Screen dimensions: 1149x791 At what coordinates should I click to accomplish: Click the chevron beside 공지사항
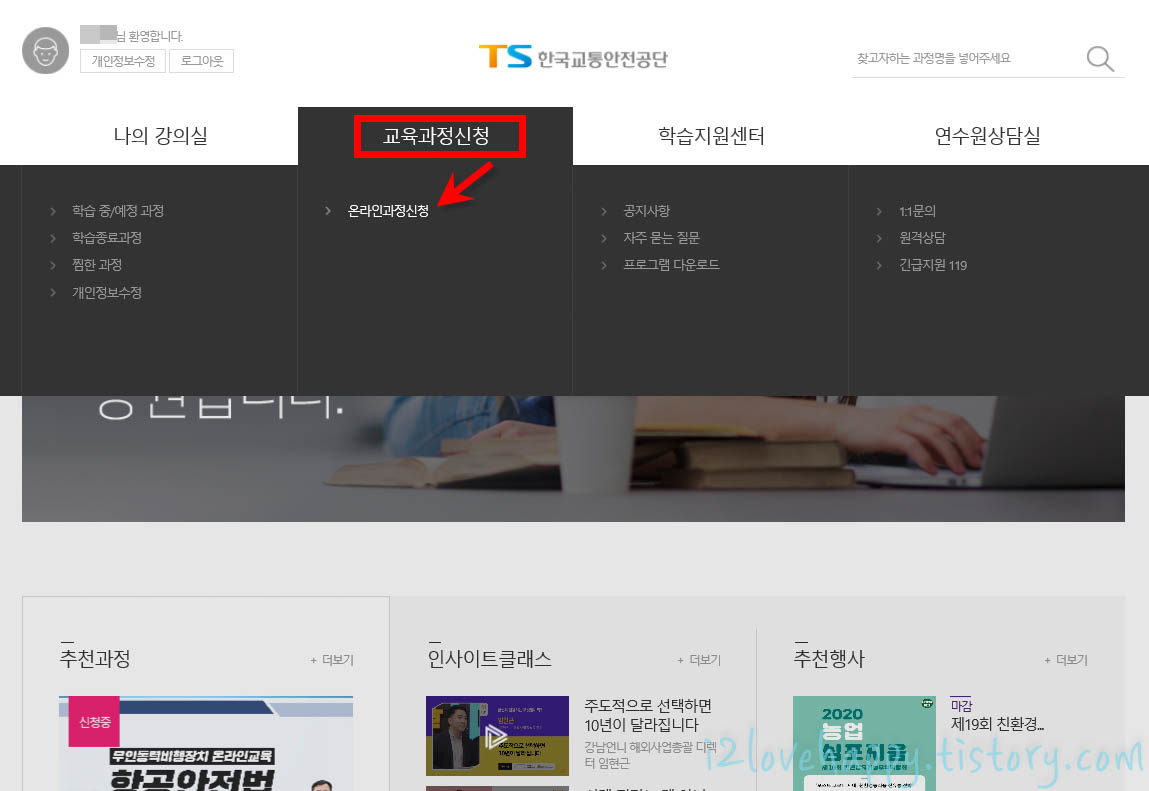[x=604, y=211]
